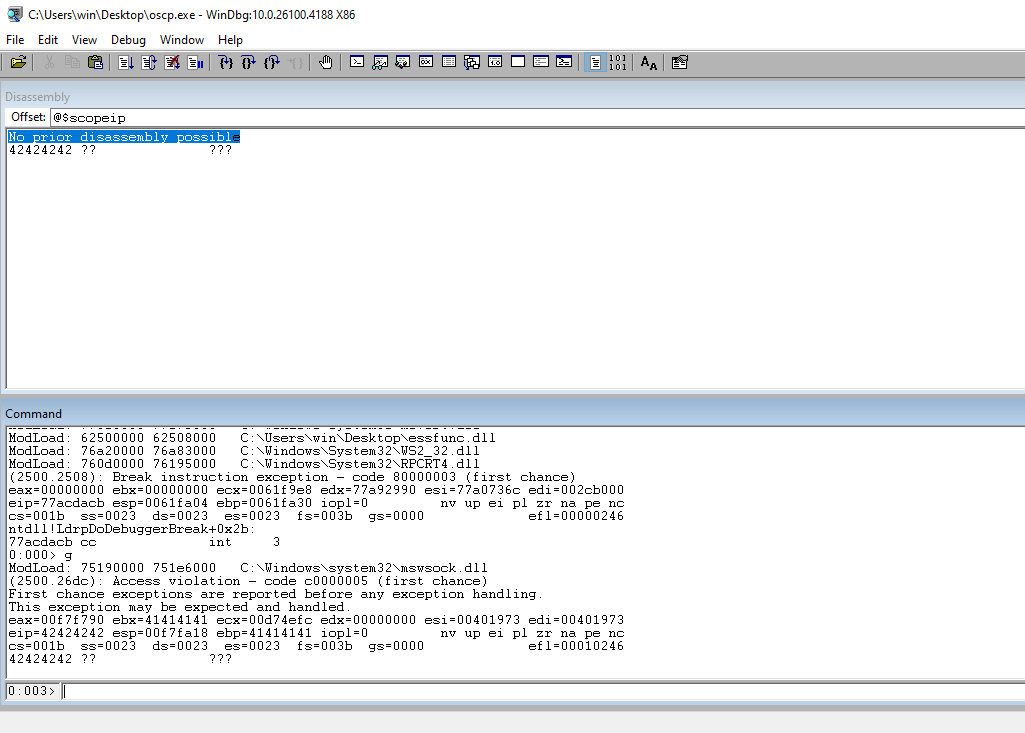Click the command input box at 0:003> prompt

click(540, 691)
